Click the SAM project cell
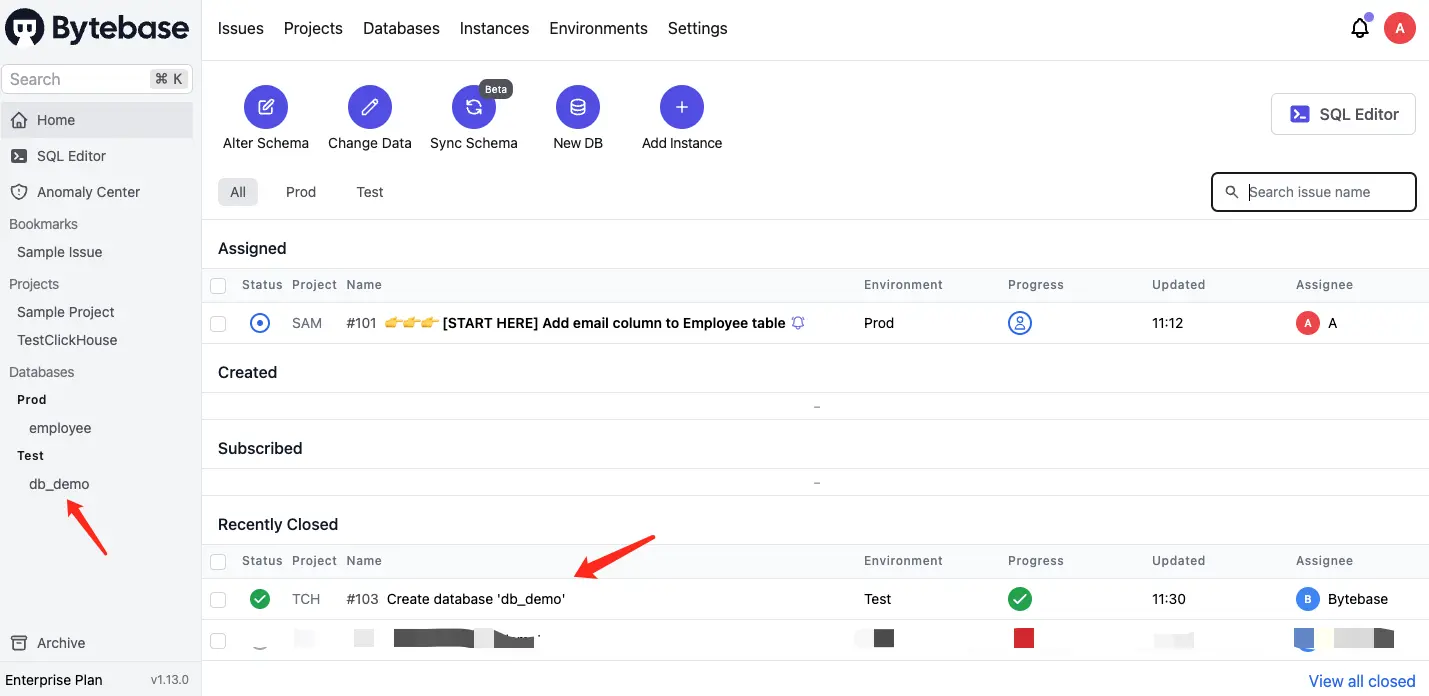1429x696 pixels. [x=307, y=323]
